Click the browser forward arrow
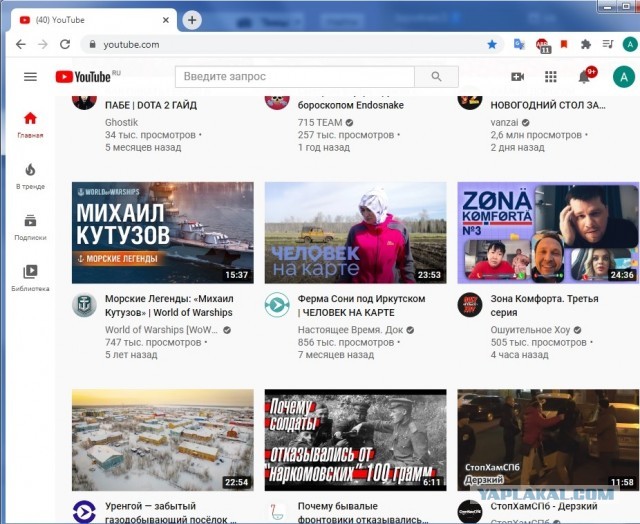Image resolution: width=640 pixels, height=524 pixels. click(43, 44)
